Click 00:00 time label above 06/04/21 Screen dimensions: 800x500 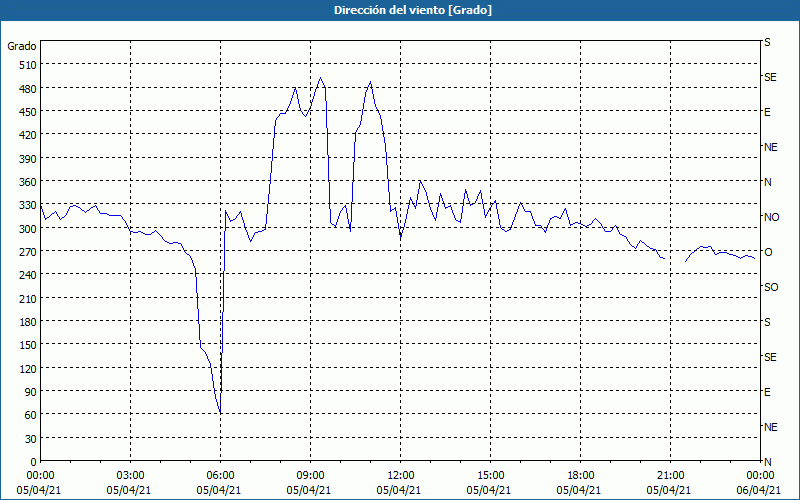[760, 476]
